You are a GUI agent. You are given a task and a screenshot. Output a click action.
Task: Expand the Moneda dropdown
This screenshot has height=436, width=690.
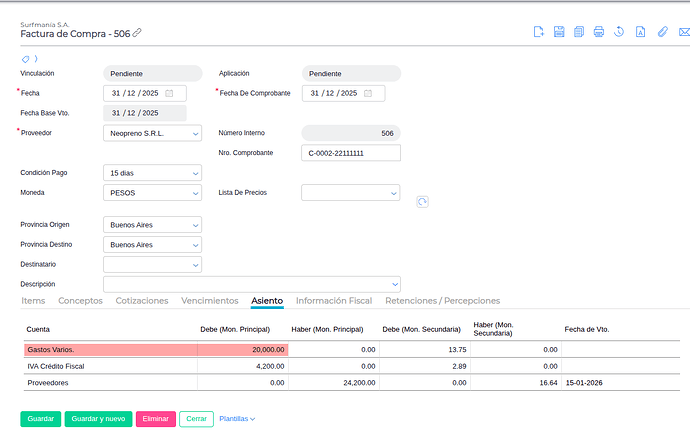[152, 193]
